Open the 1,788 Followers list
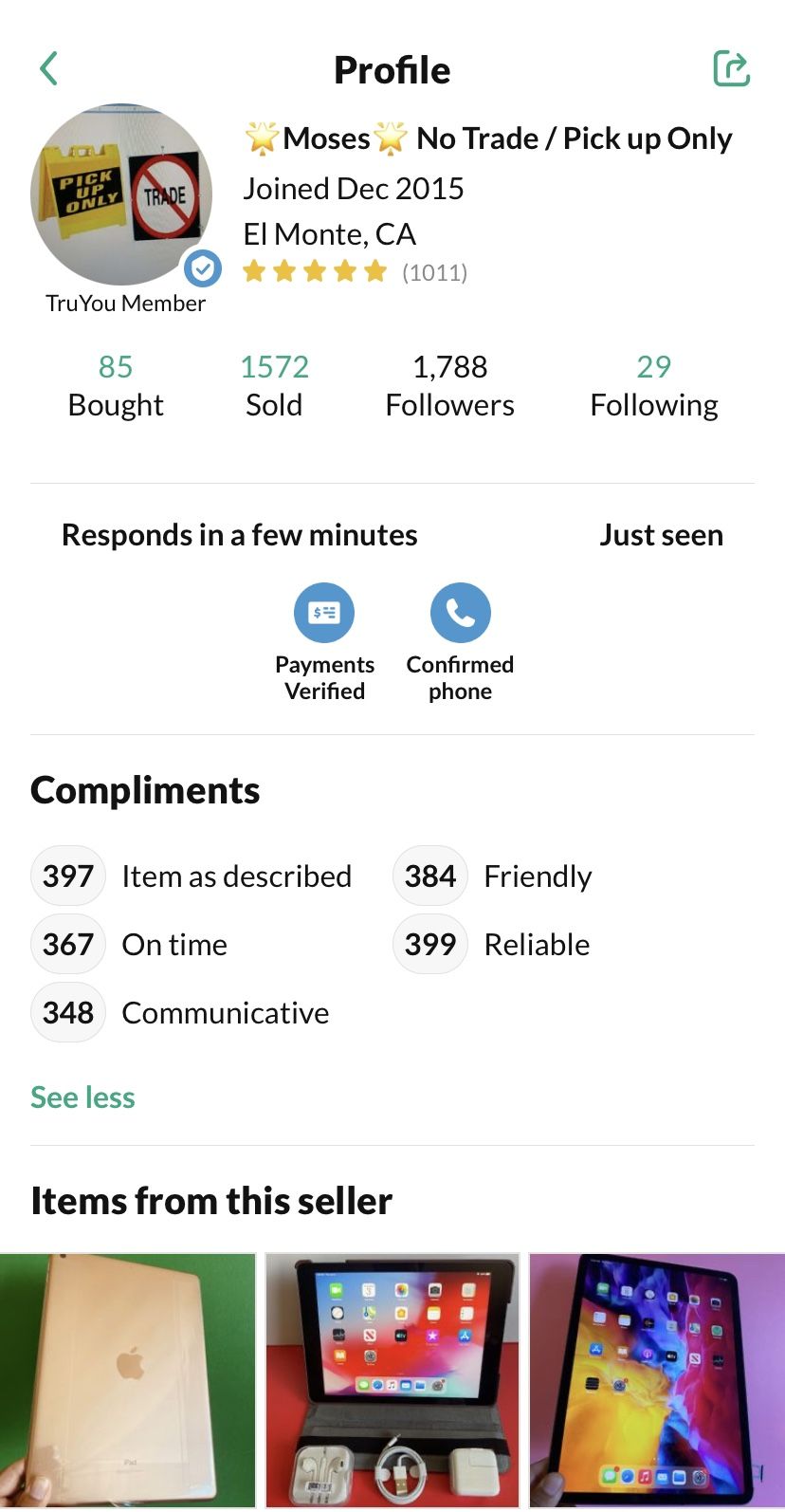Image resolution: width=785 pixels, height=1512 pixels. pyautogui.click(x=450, y=386)
